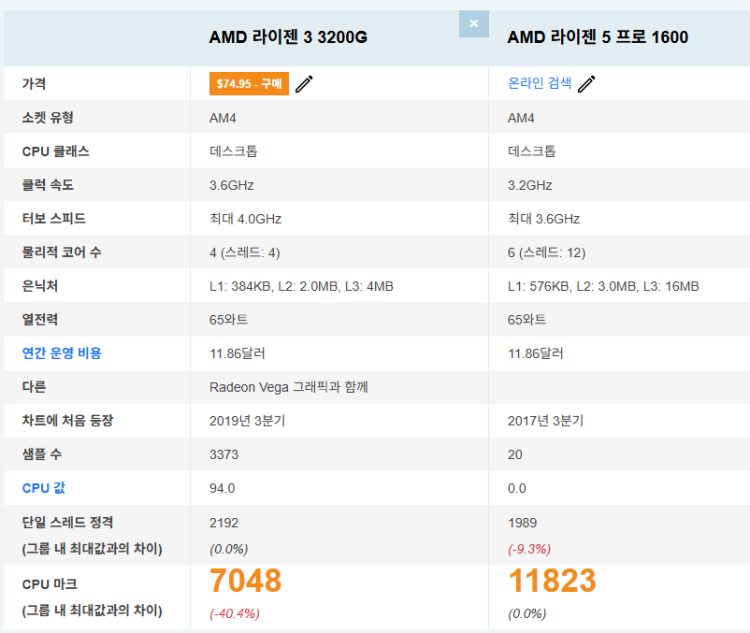Select the 2192 single thread rating
750x633 pixels.
coord(224,522)
